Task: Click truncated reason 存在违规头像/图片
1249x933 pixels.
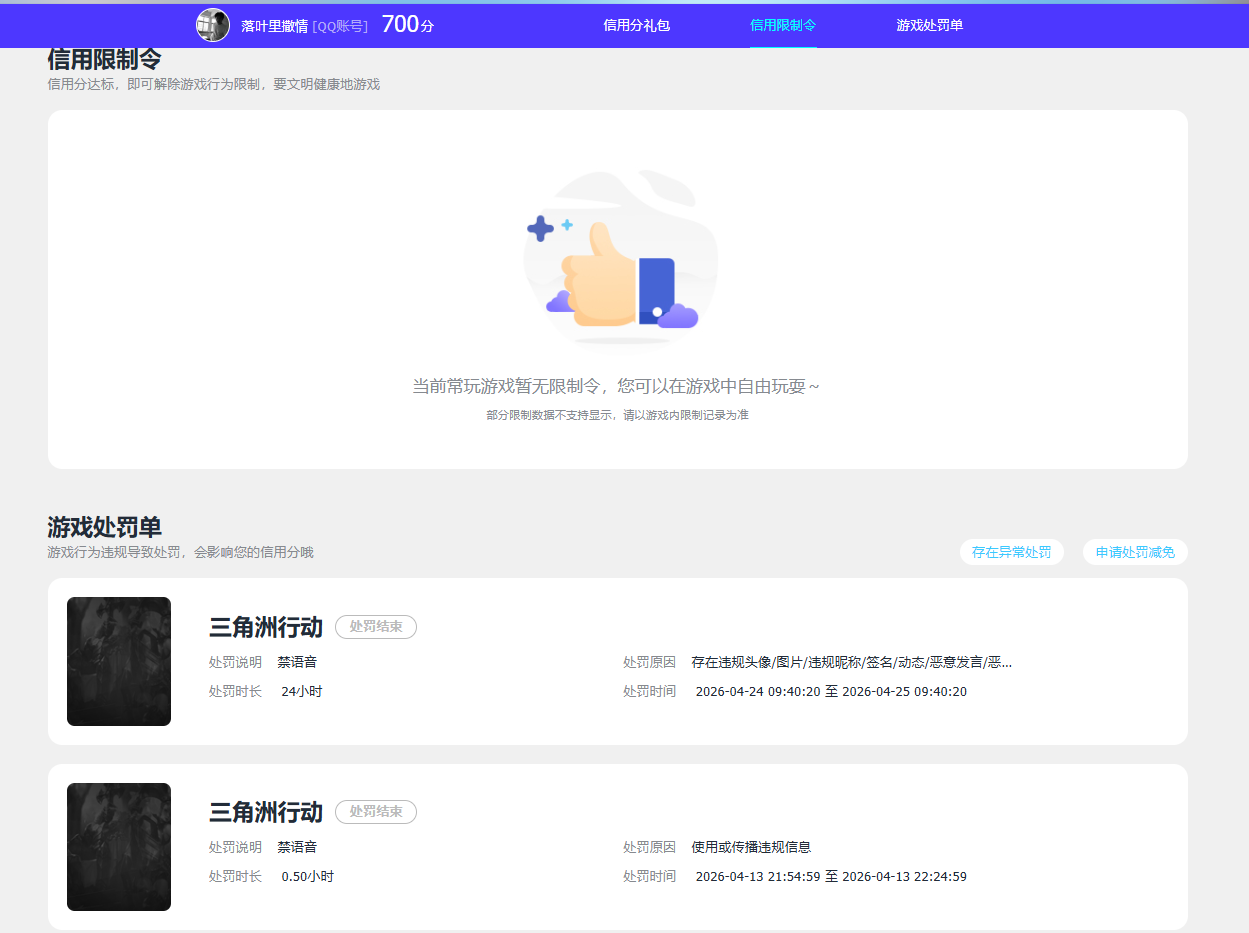Action: point(851,662)
